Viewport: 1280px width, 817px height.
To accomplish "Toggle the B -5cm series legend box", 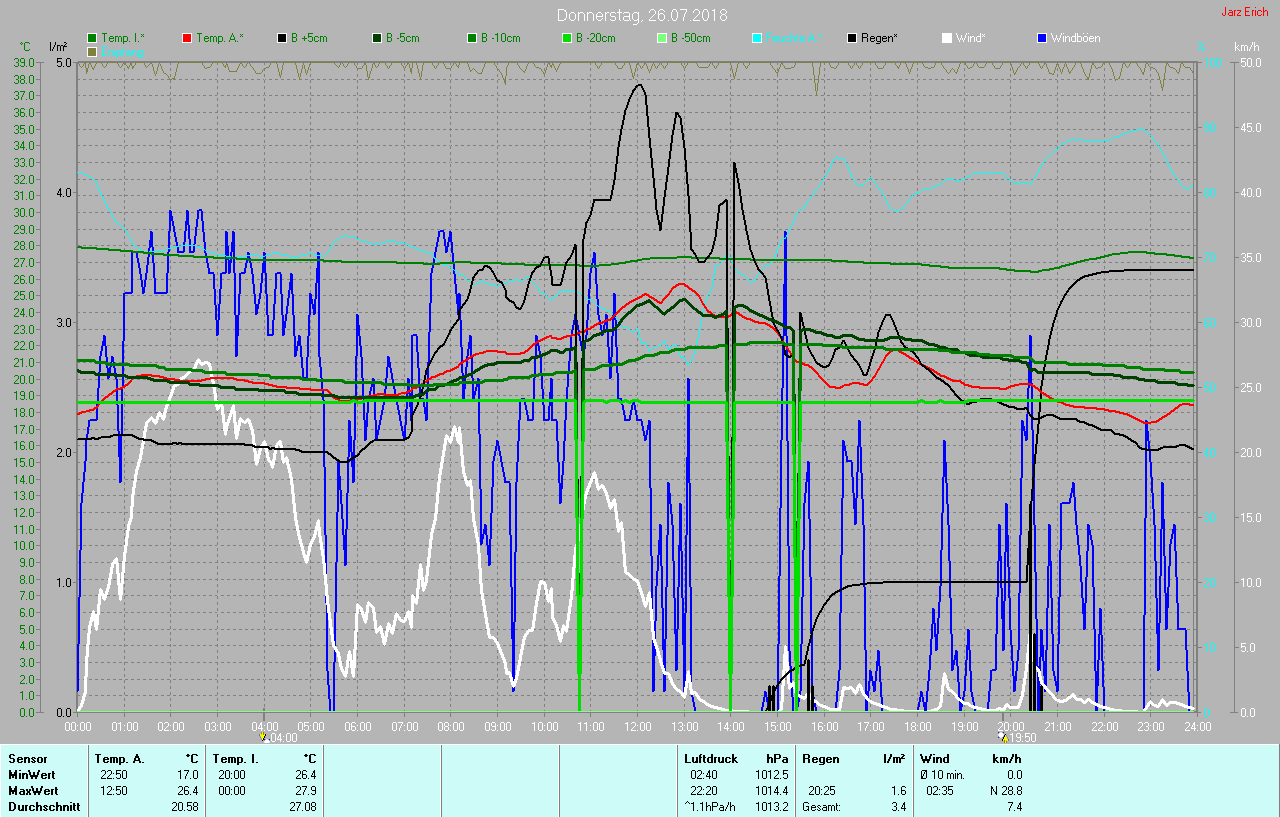I will pyautogui.click(x=377, y=38).
